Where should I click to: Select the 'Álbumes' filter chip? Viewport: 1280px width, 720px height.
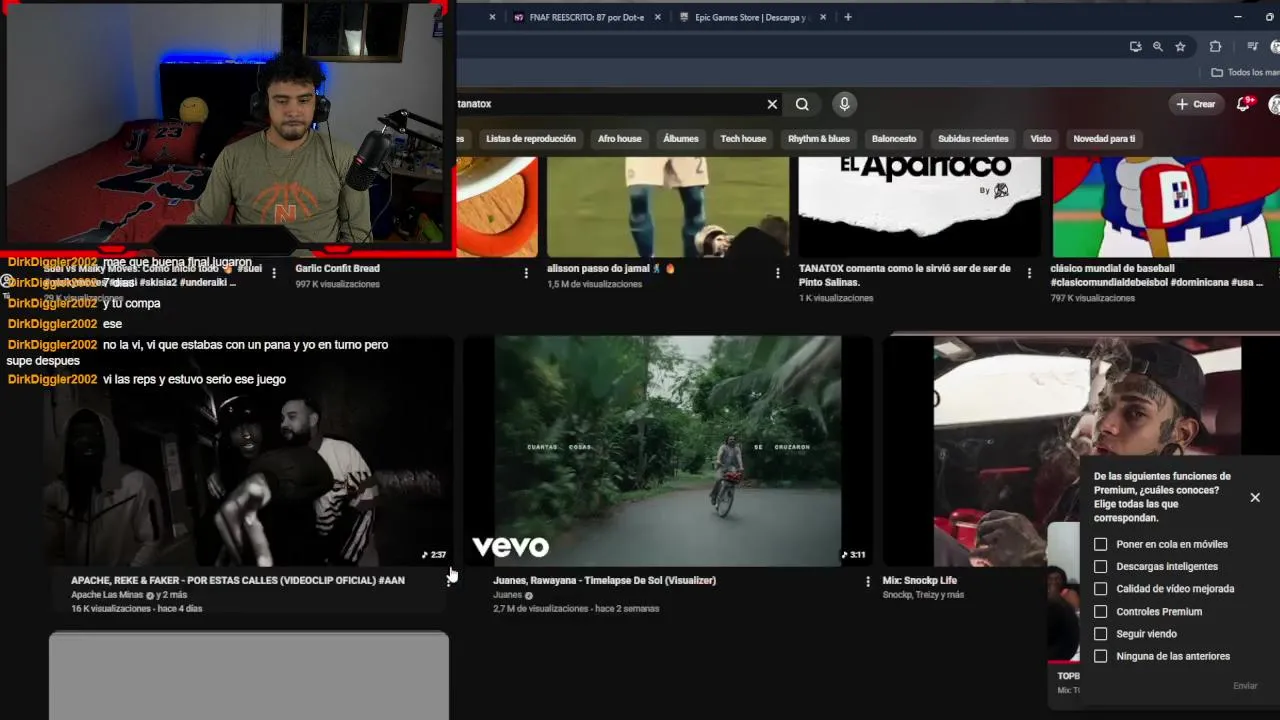[x=681, y=139]
